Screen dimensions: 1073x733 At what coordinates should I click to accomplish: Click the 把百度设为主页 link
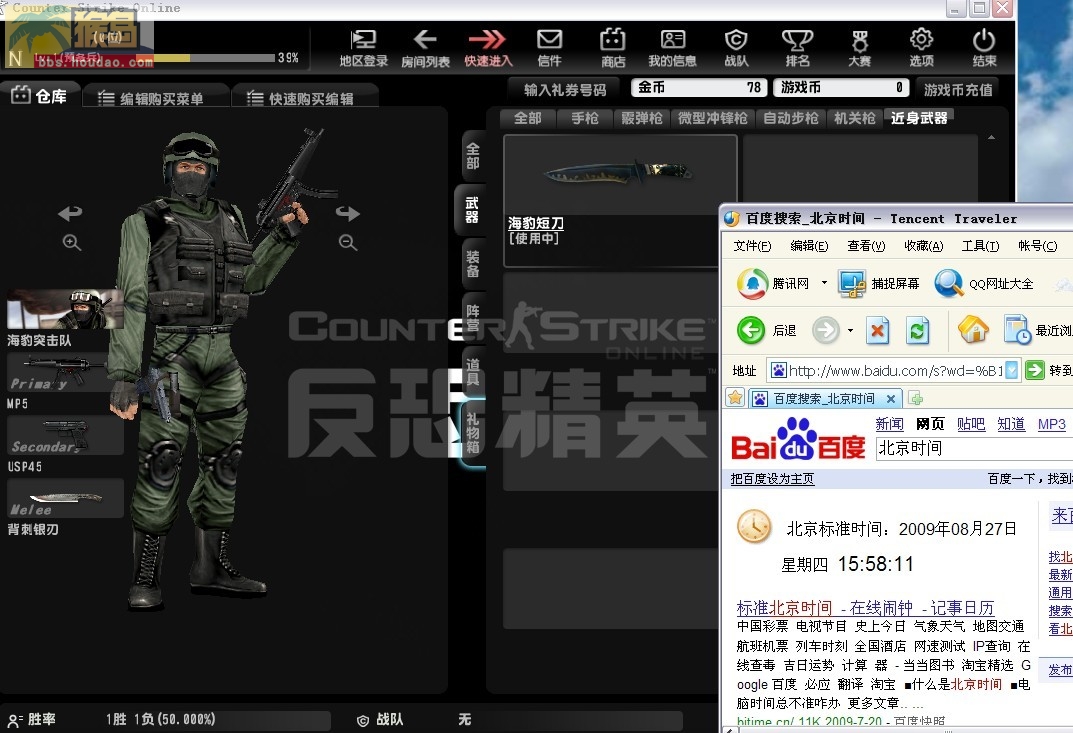coord(772,479)
